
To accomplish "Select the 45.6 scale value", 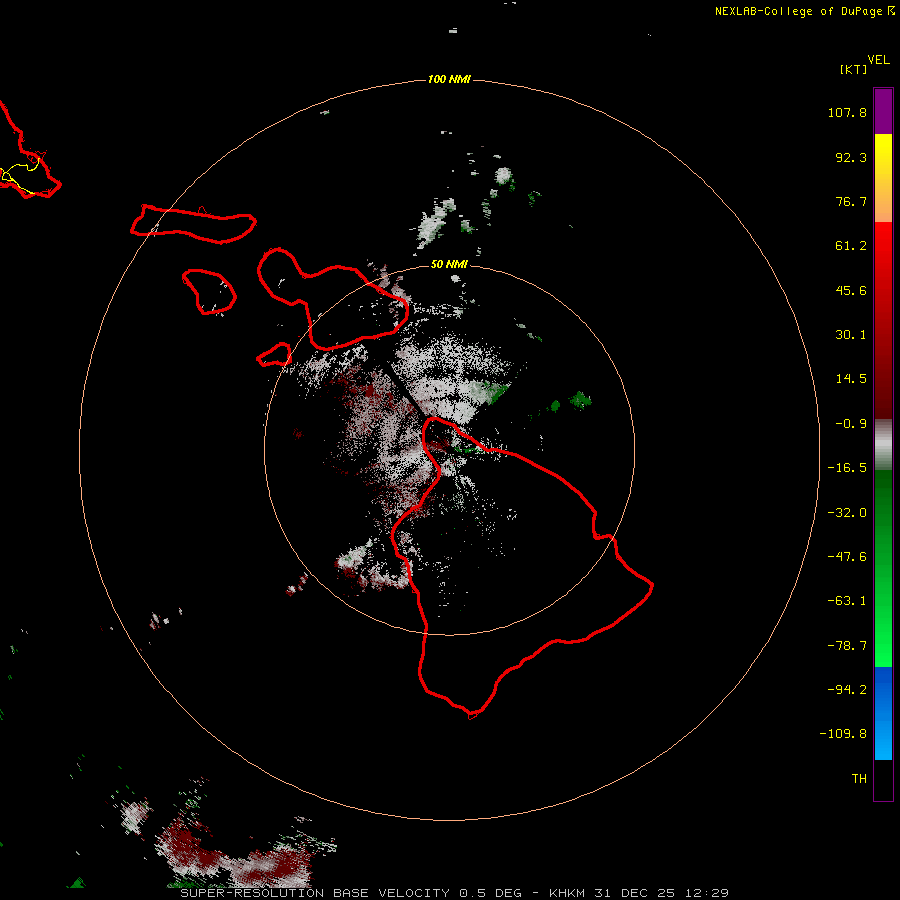I will pyautogui.click(x=851, y=290).
